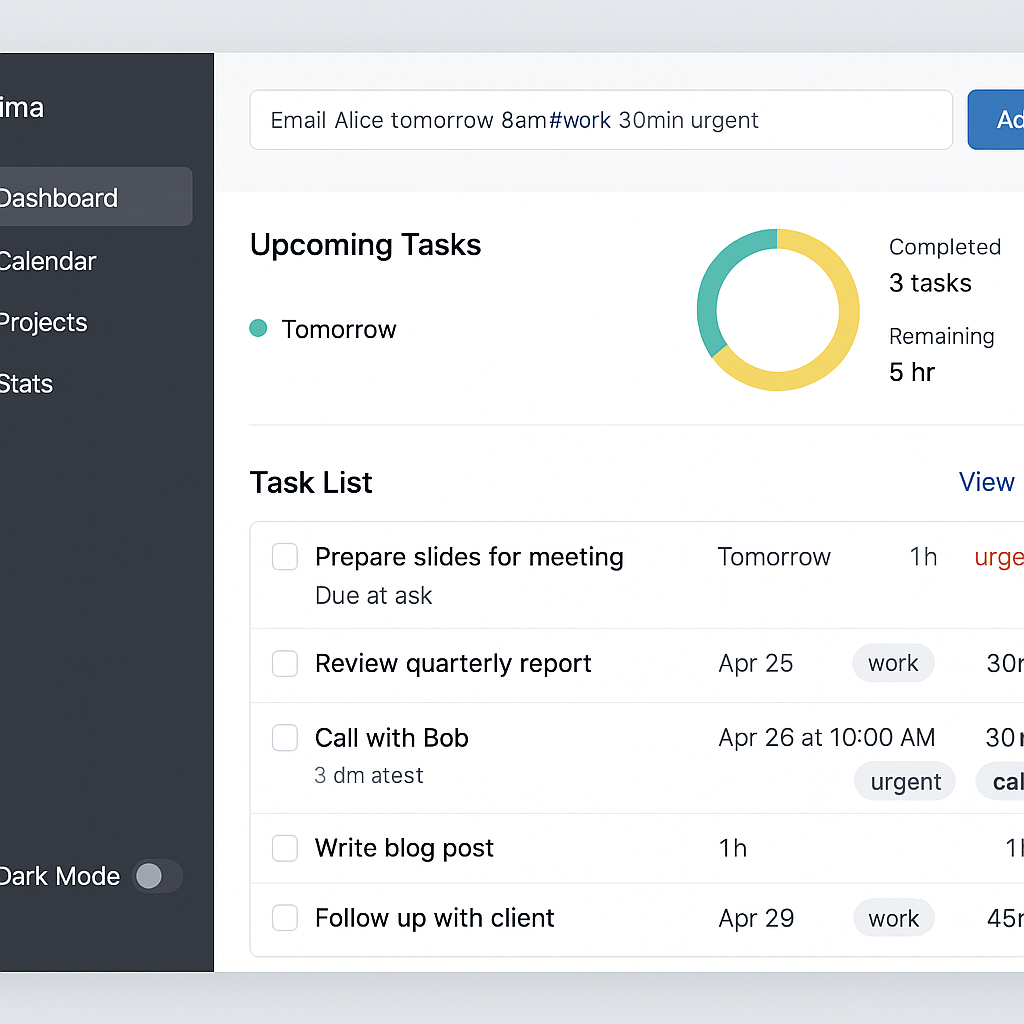The height and width of the screenshot is (1024, 1024).
Task: Click the View link beside Task List
Action: coord(987,482)
